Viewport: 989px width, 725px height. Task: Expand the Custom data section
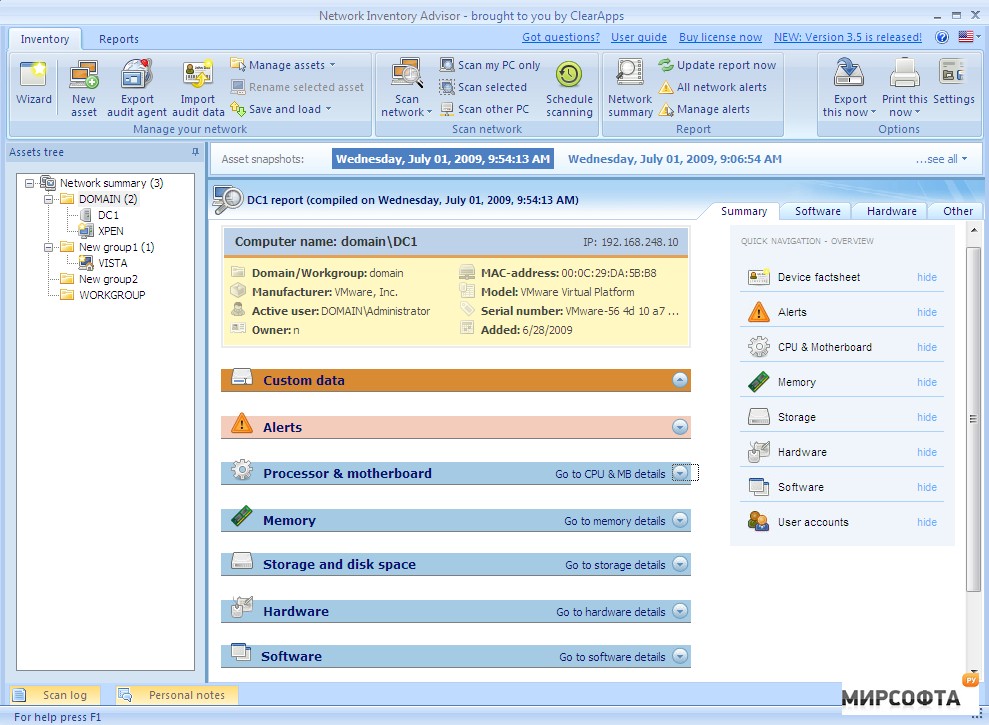pyautogui.click(x=680, y=380)
